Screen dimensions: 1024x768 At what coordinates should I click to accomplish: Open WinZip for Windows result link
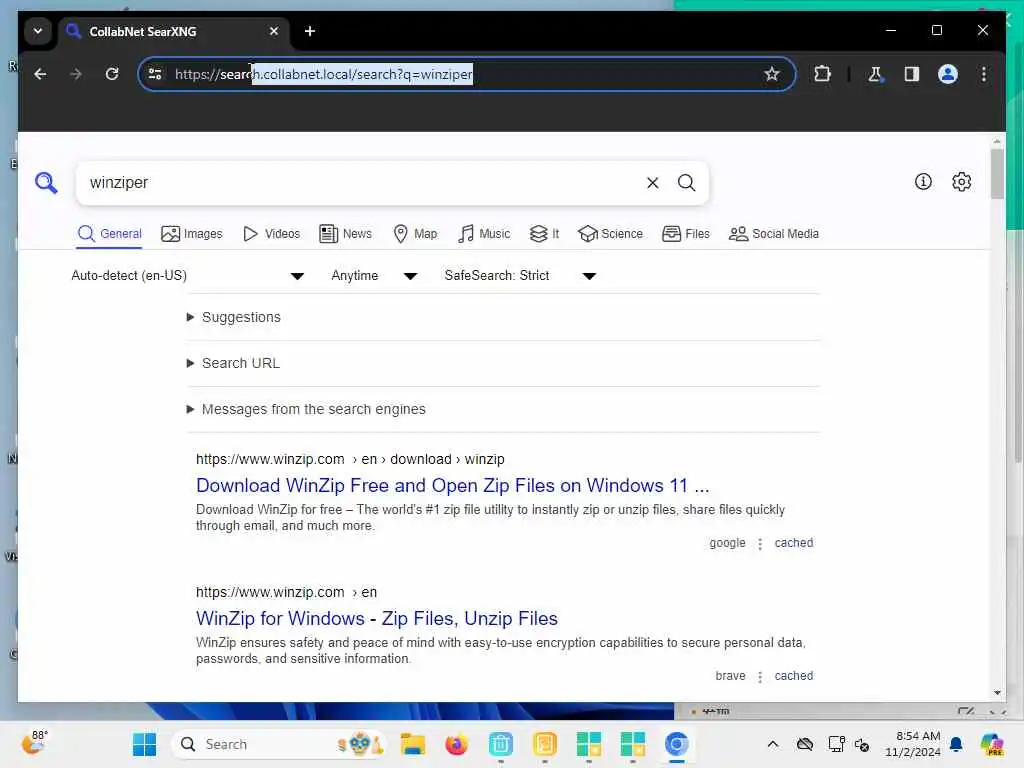click(377, 618)
